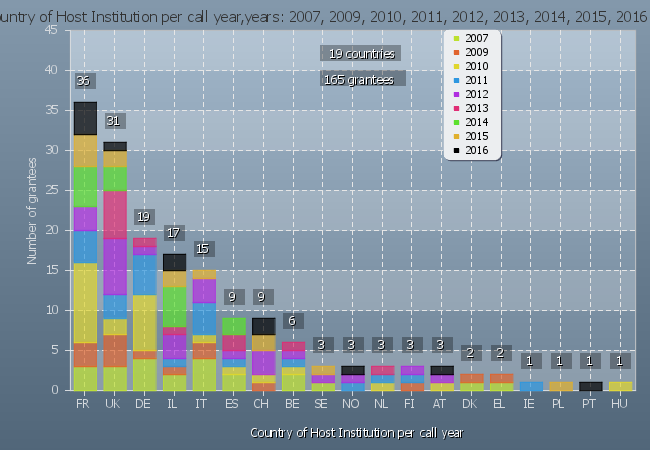Select the 2016 legend entry
Screen dimensions: 650x450
coord(476,150)
